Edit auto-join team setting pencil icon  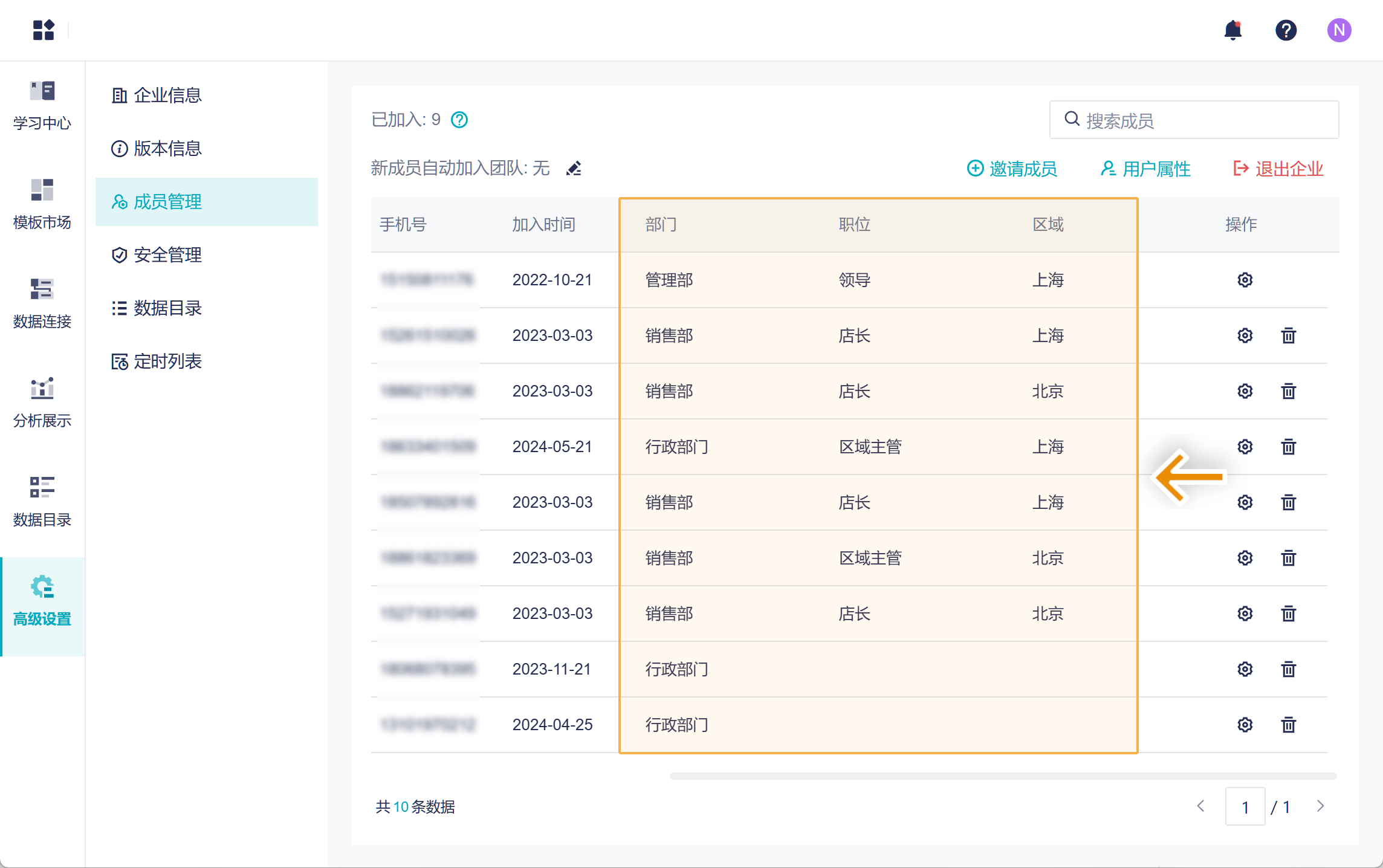coord(574,169)
